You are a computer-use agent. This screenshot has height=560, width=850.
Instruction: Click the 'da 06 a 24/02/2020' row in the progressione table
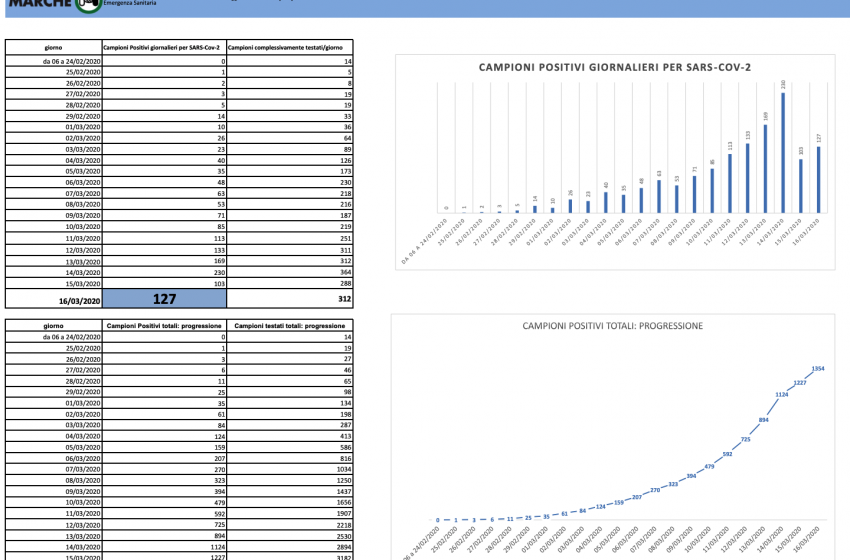coord(179,337)
